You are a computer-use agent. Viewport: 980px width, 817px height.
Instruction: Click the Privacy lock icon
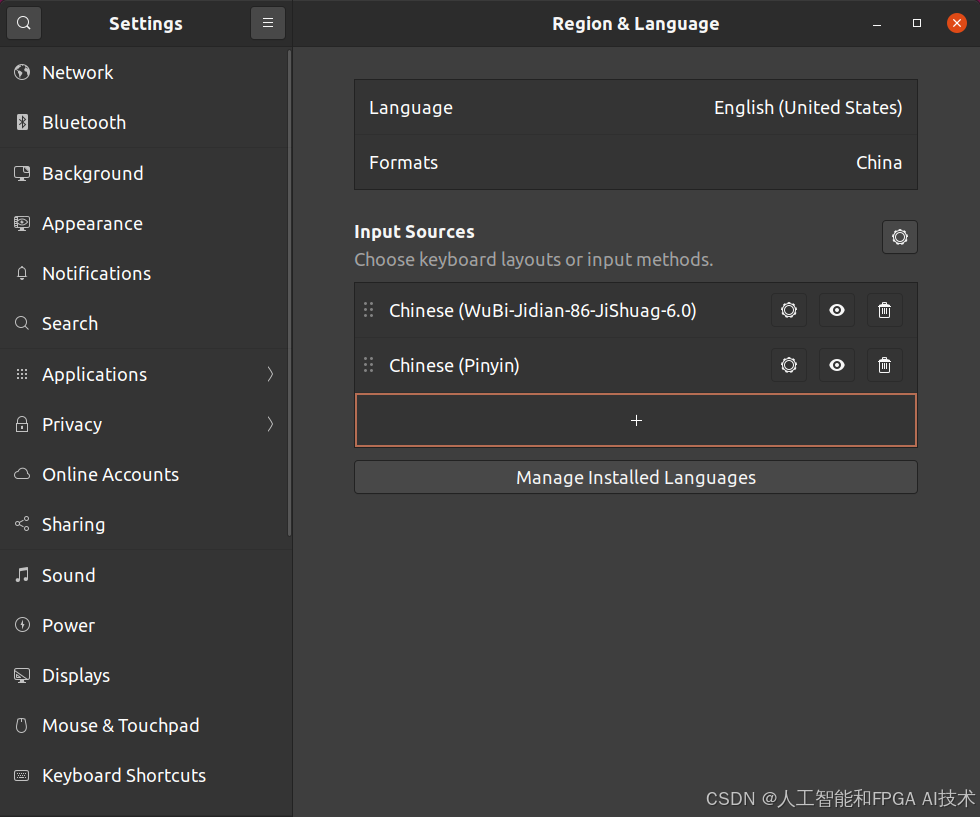tap(22, 424)
